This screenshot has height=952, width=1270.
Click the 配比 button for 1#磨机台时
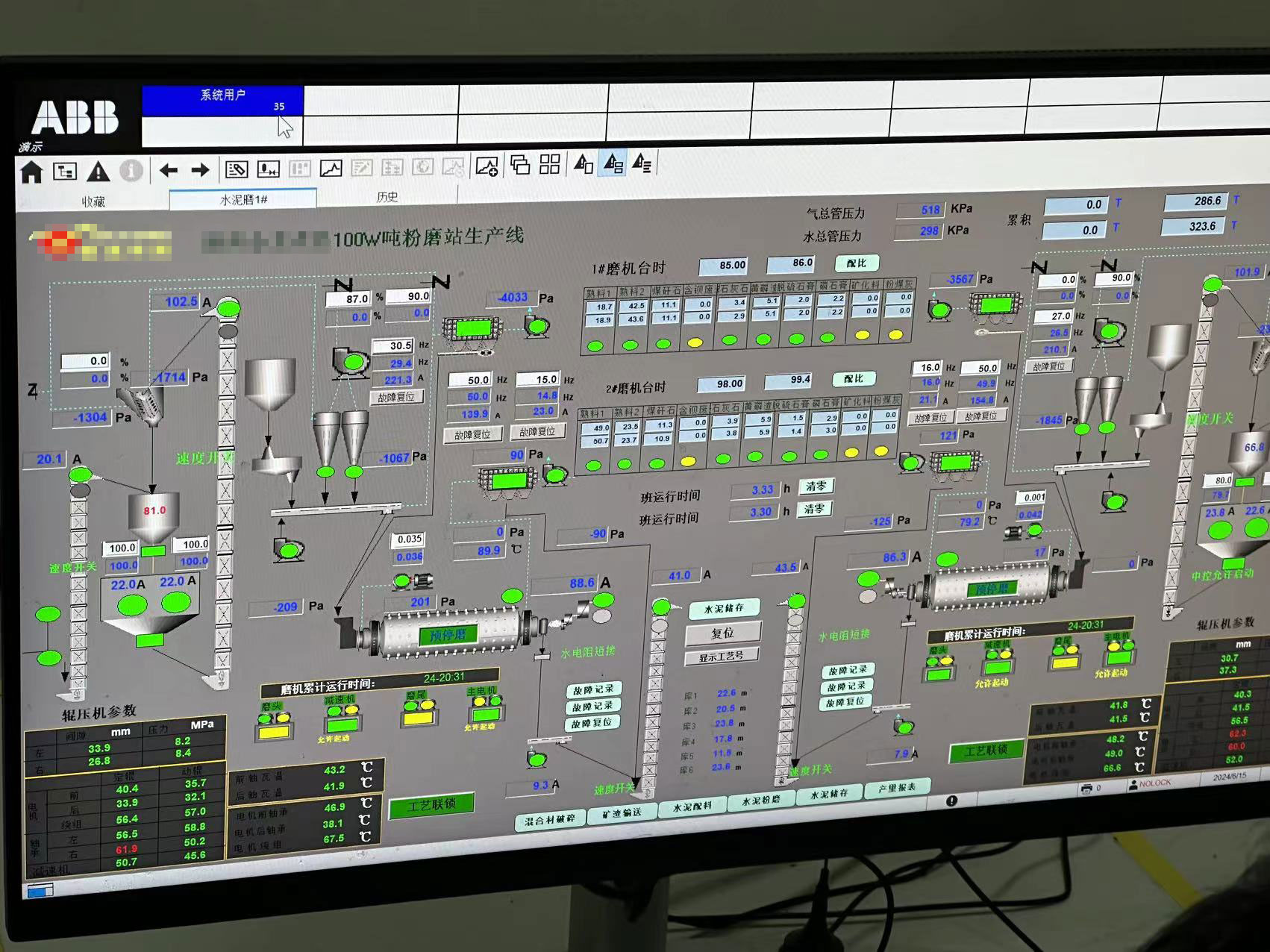coord(857,263)
